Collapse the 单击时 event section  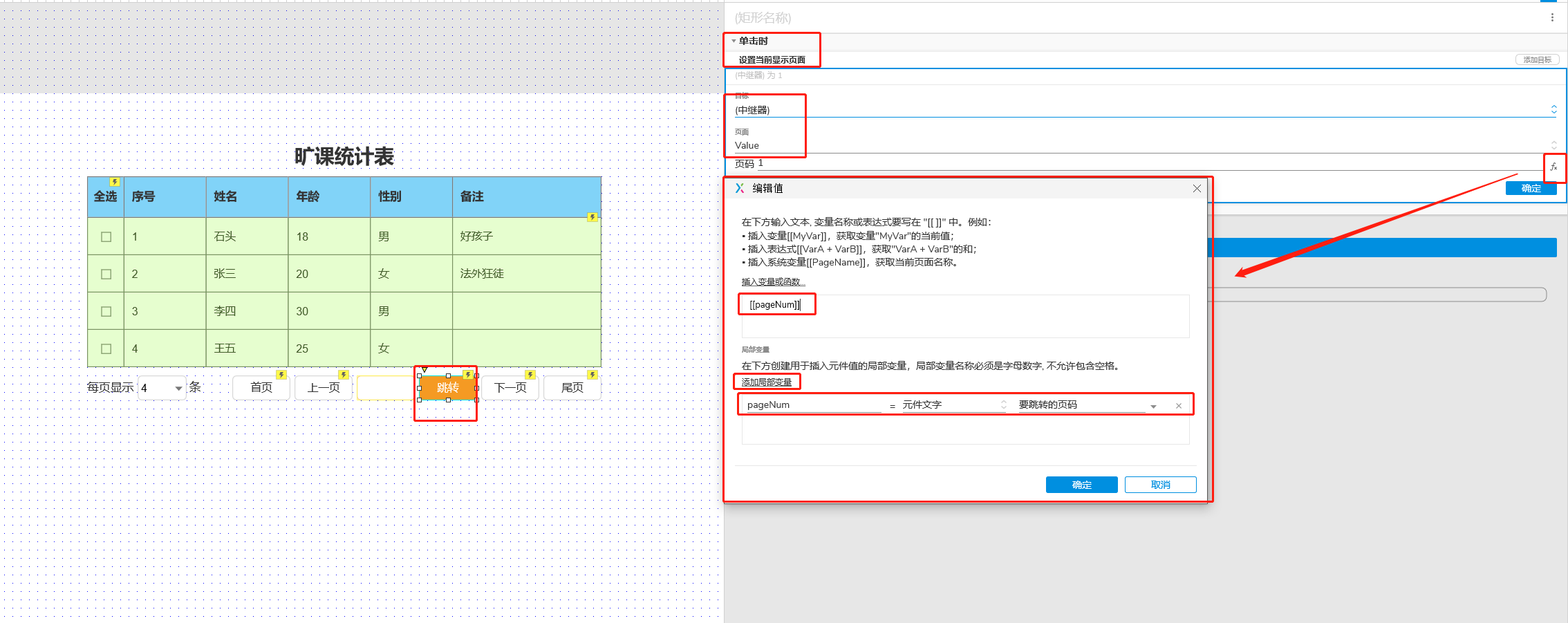pyautogui.click(x=734, y=41)
